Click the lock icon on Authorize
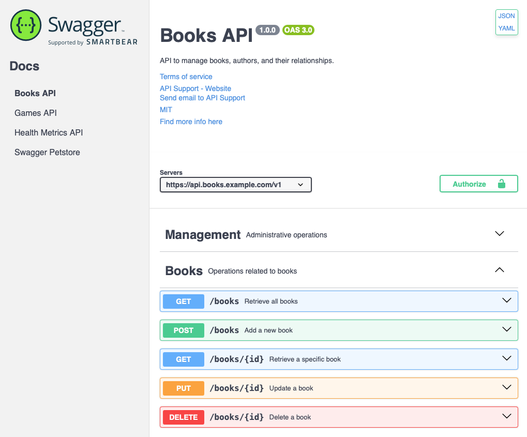527x437 pixels. [x=501, y=184]
